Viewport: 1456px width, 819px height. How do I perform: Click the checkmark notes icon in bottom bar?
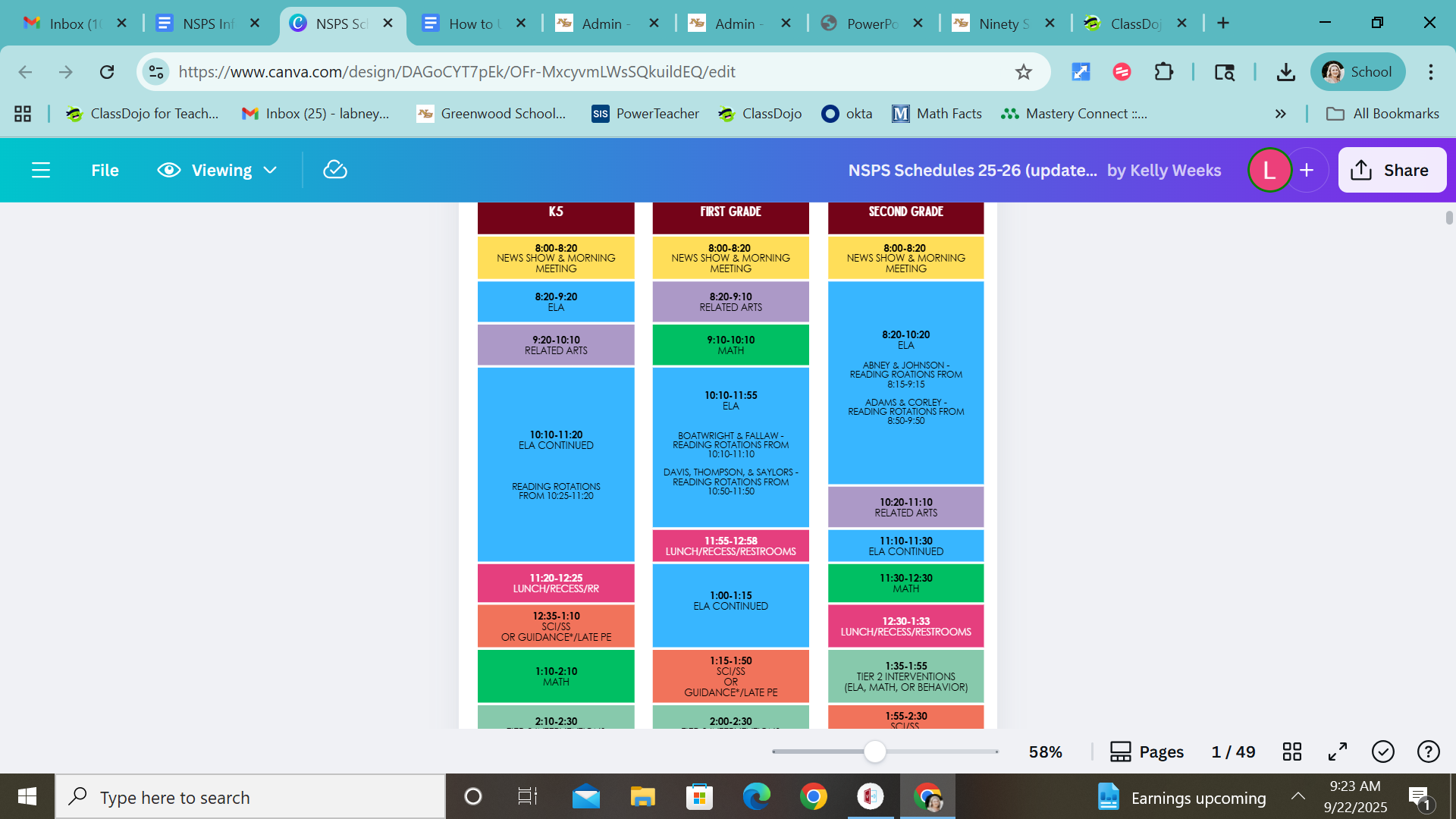point(1382,752)
